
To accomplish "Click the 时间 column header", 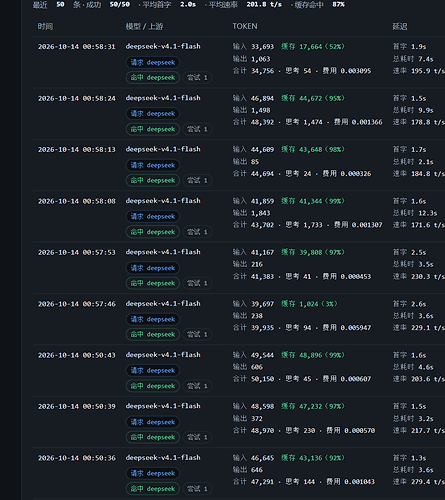I will (45, 26).
